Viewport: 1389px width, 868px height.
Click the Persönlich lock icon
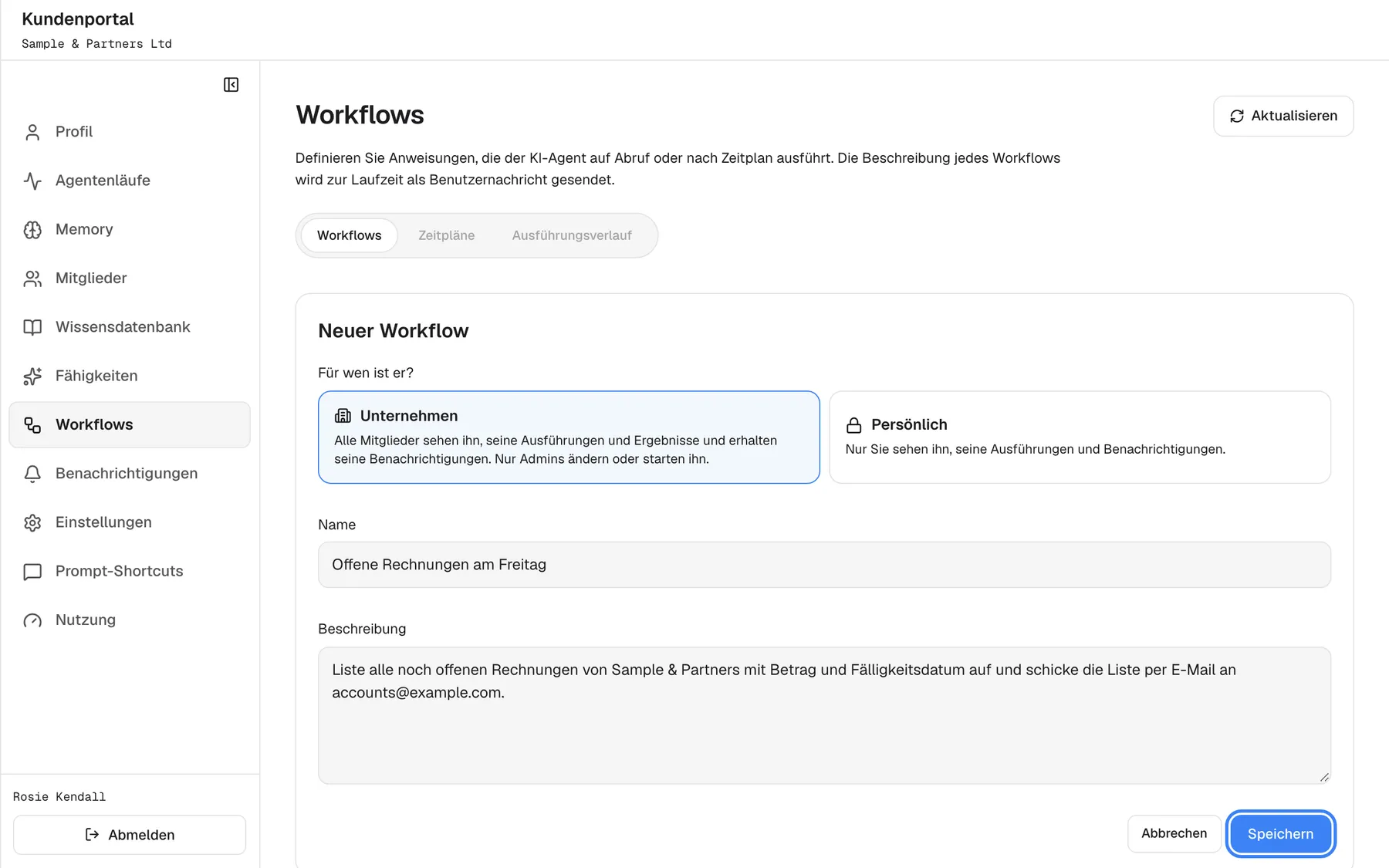click(853, 425)
